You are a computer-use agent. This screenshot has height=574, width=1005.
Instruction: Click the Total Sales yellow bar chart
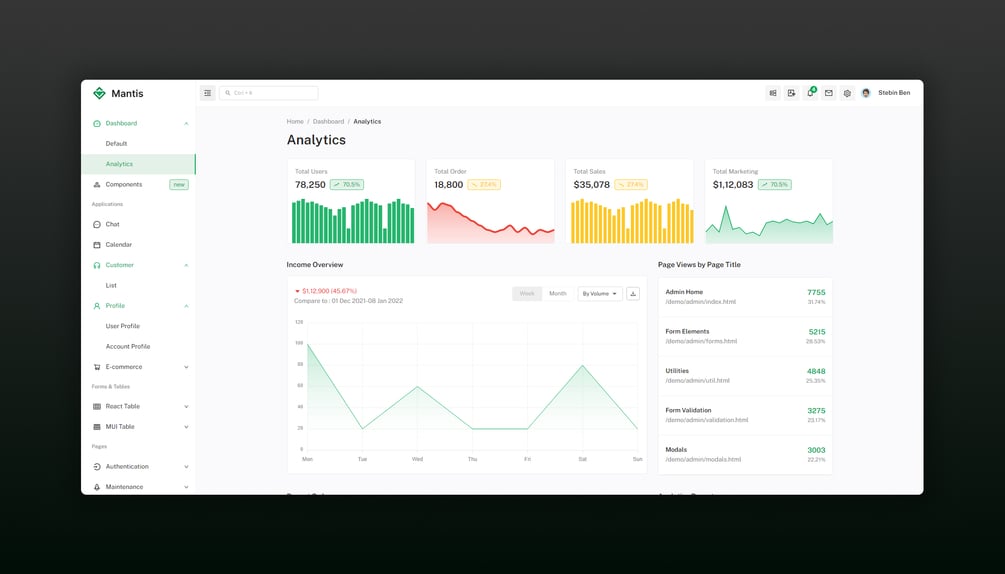pos(632,221)
